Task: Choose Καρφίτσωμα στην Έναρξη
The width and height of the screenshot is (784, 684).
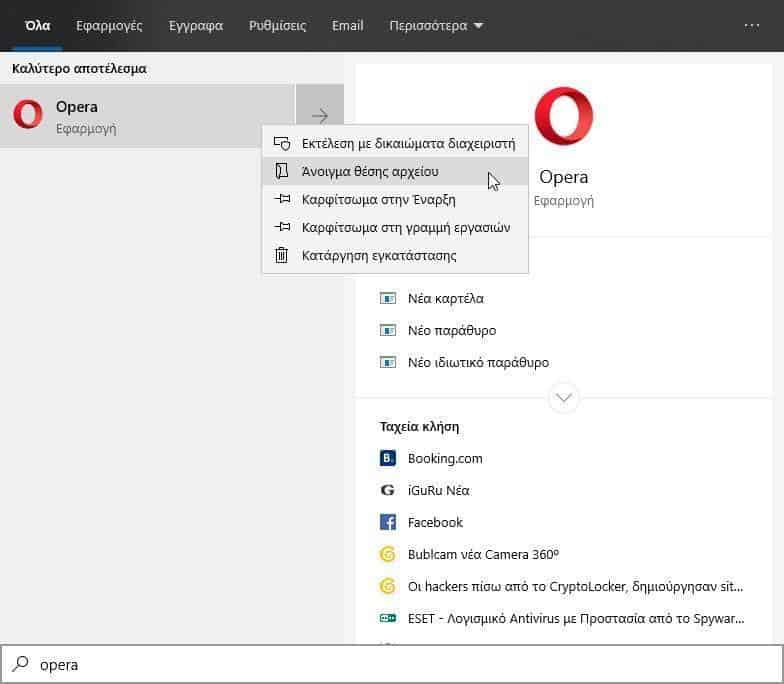Action: pyautogui.click(x=395, y=200)
